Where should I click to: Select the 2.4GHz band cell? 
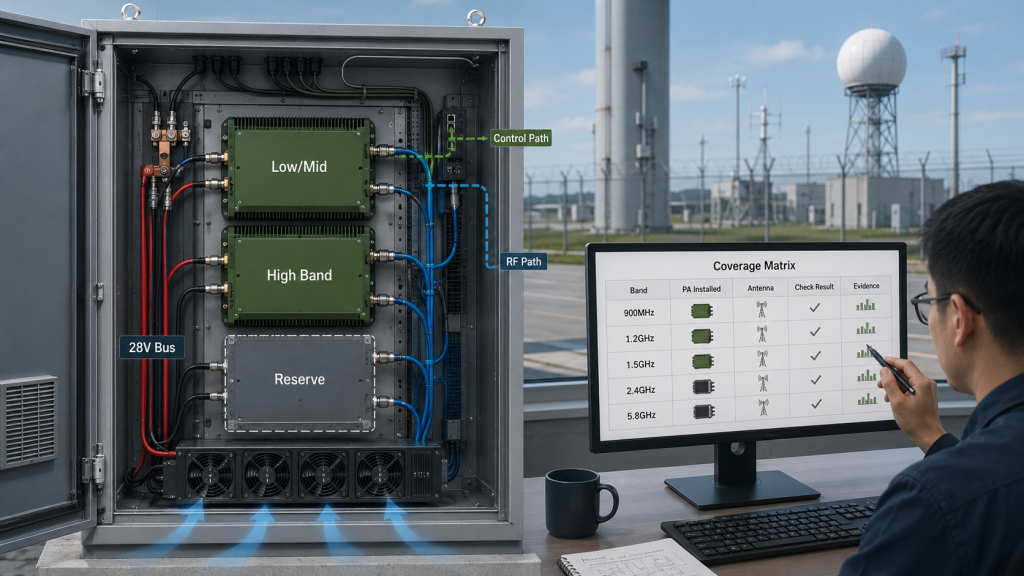641,390
